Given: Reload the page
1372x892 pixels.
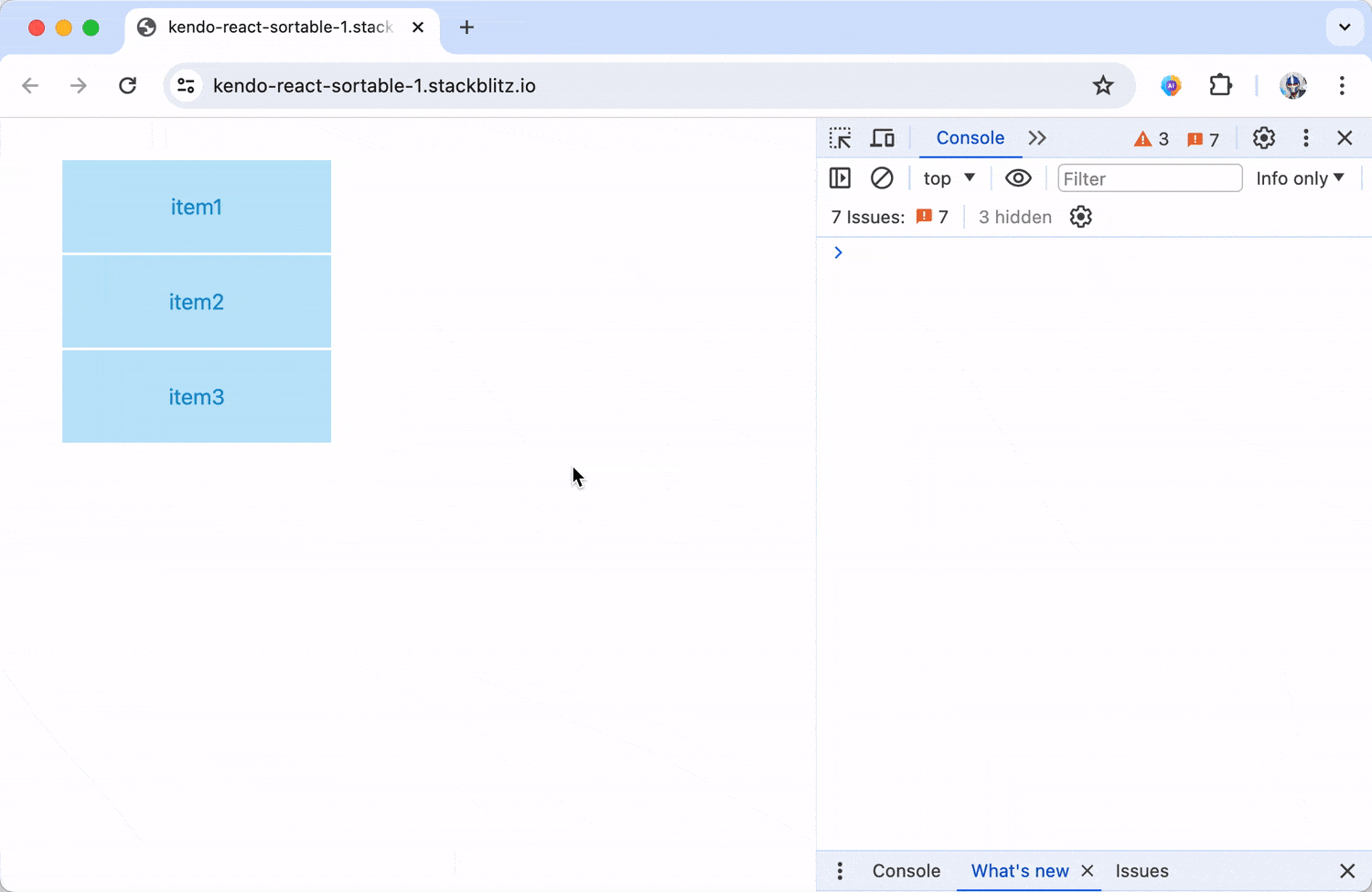Looking at the screenshot, I should click(128, 86).
